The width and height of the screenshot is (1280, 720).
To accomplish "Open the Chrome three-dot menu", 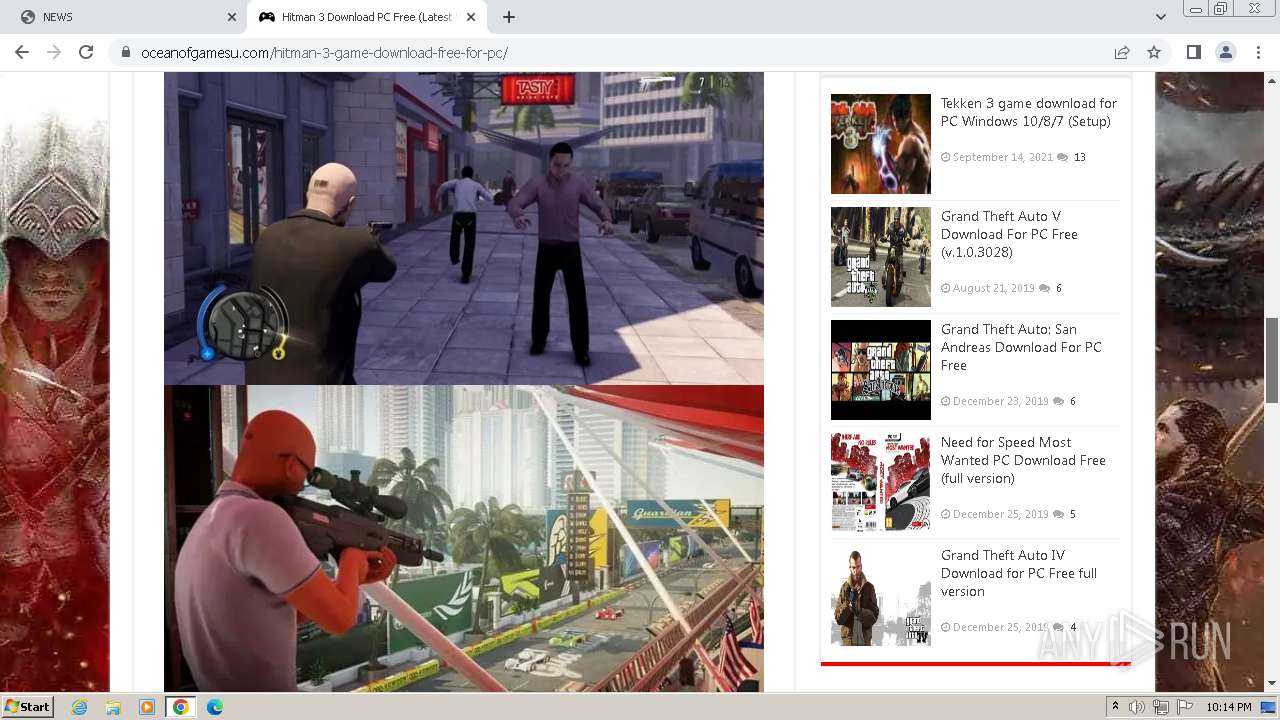I will tap(1257, 52).
